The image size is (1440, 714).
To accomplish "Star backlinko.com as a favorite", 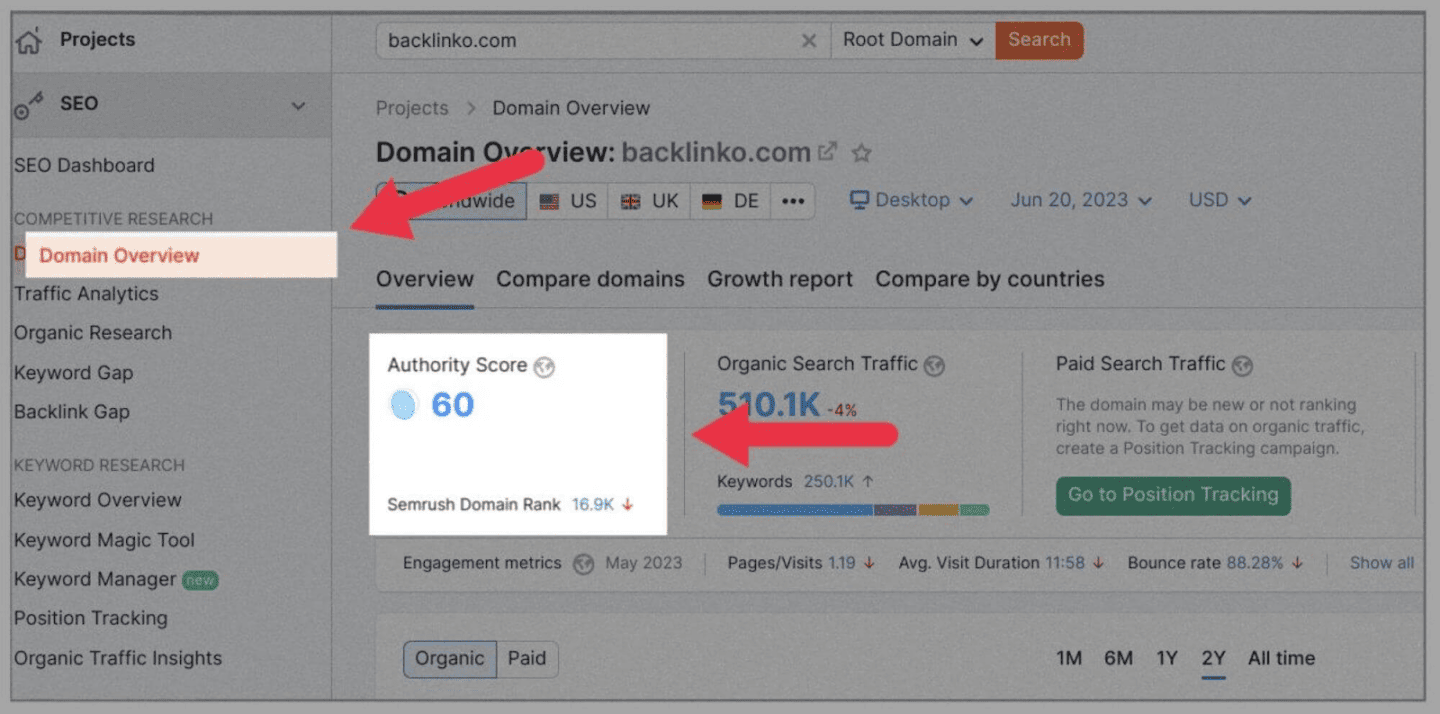I will [x=860, y=153].
